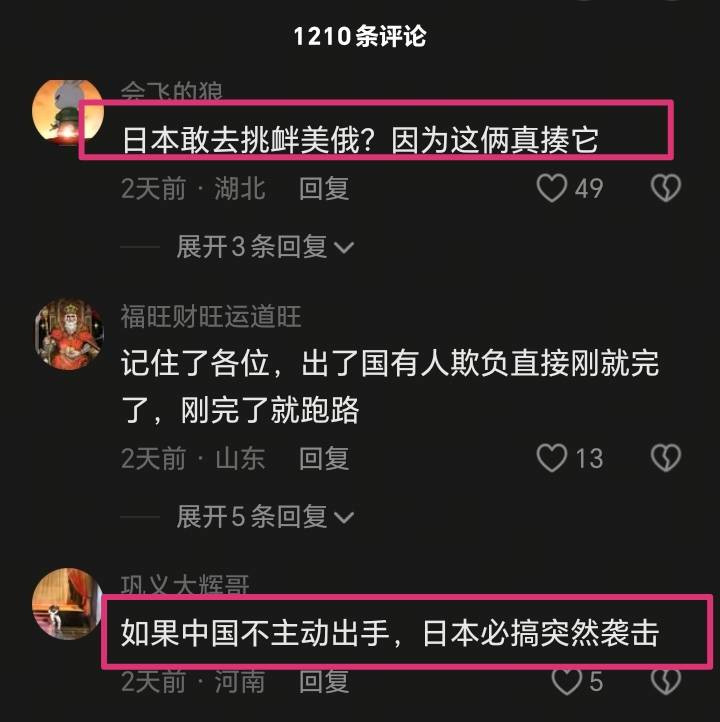Reply to the 湖北 comment
Screen dimensions: 720x722
click(x=324, y=188)
